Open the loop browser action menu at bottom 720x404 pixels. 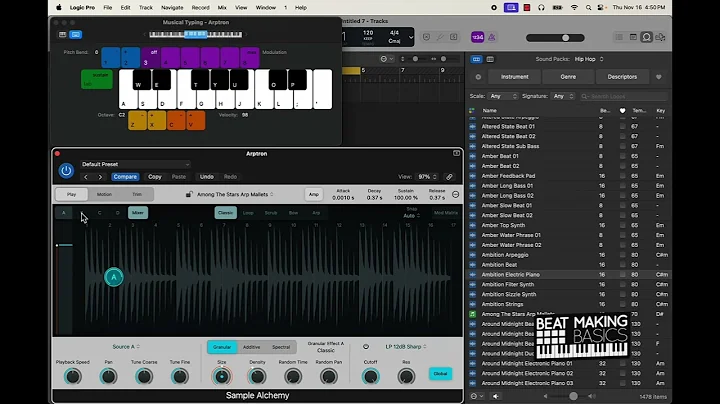(x=477, y=396)
